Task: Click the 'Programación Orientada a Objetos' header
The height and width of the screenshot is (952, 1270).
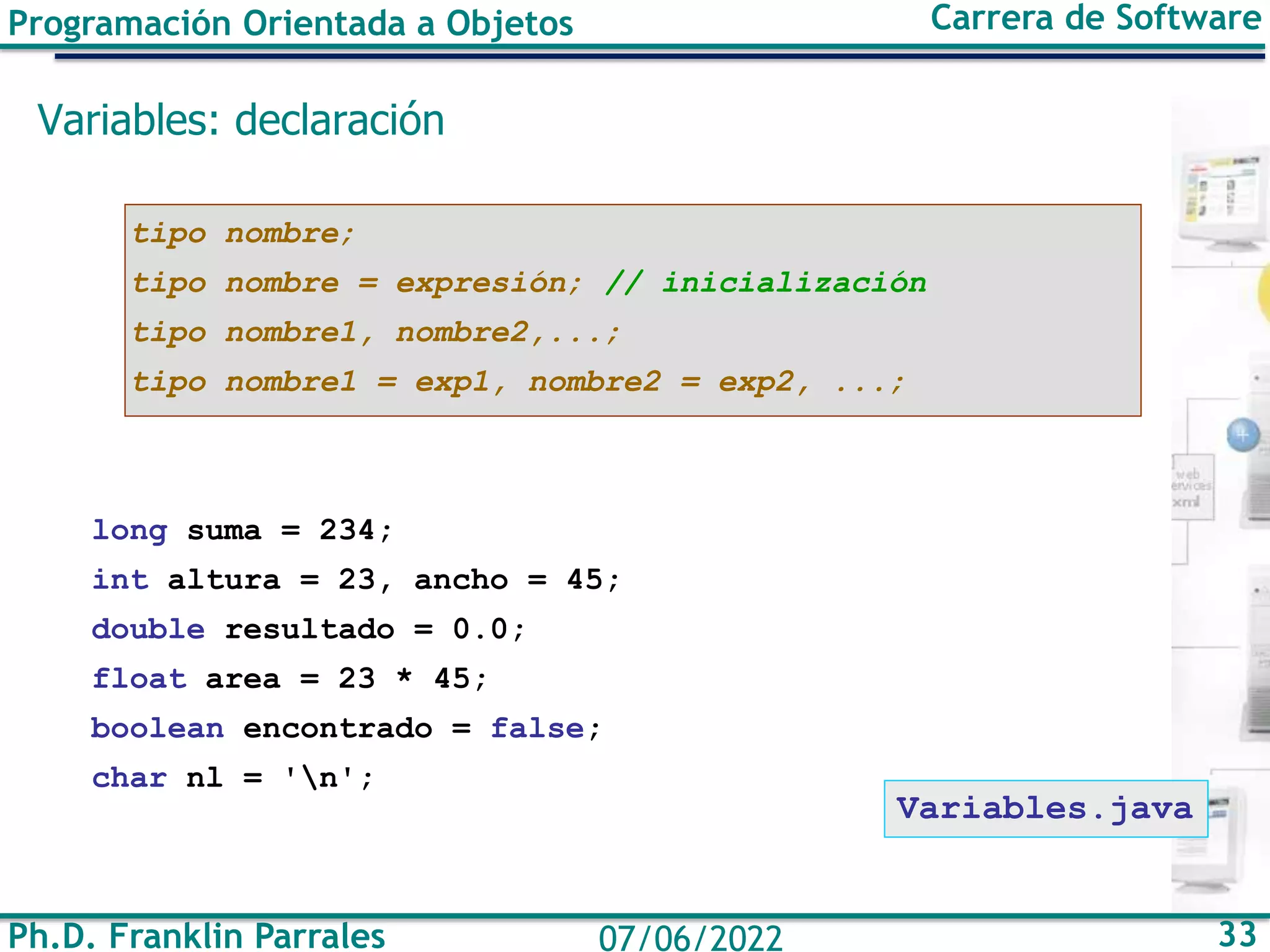Action: coord(290,24)
